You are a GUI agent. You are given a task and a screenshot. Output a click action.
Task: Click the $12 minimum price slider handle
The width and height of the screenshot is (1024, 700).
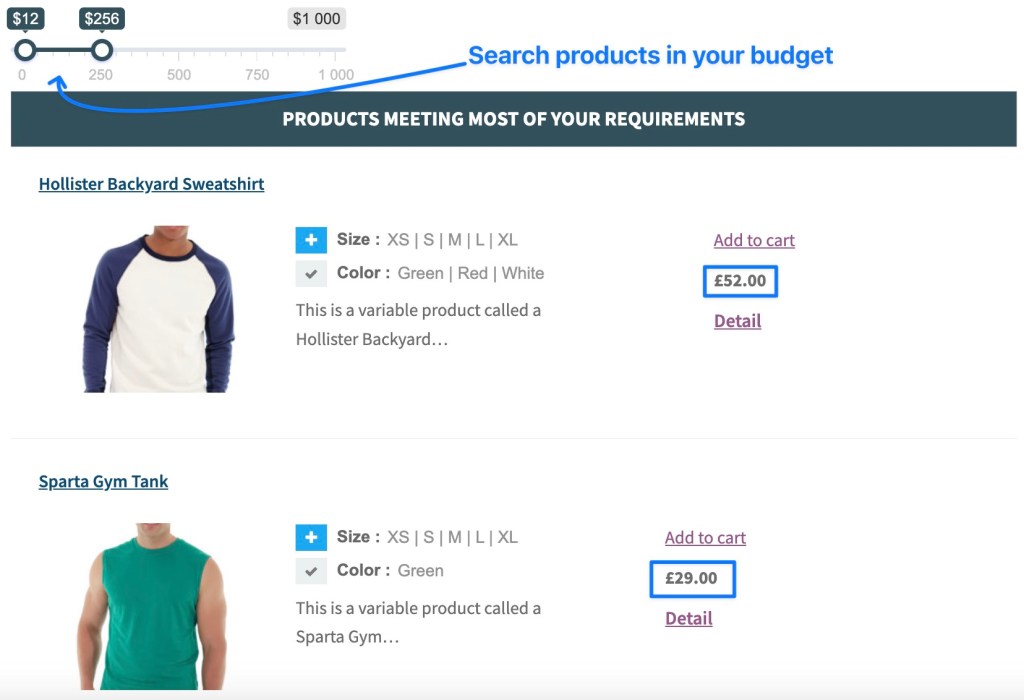pos(25,50)
